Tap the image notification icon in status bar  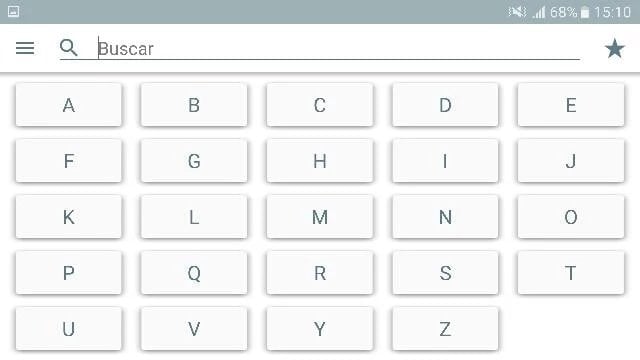pos(13,11)
